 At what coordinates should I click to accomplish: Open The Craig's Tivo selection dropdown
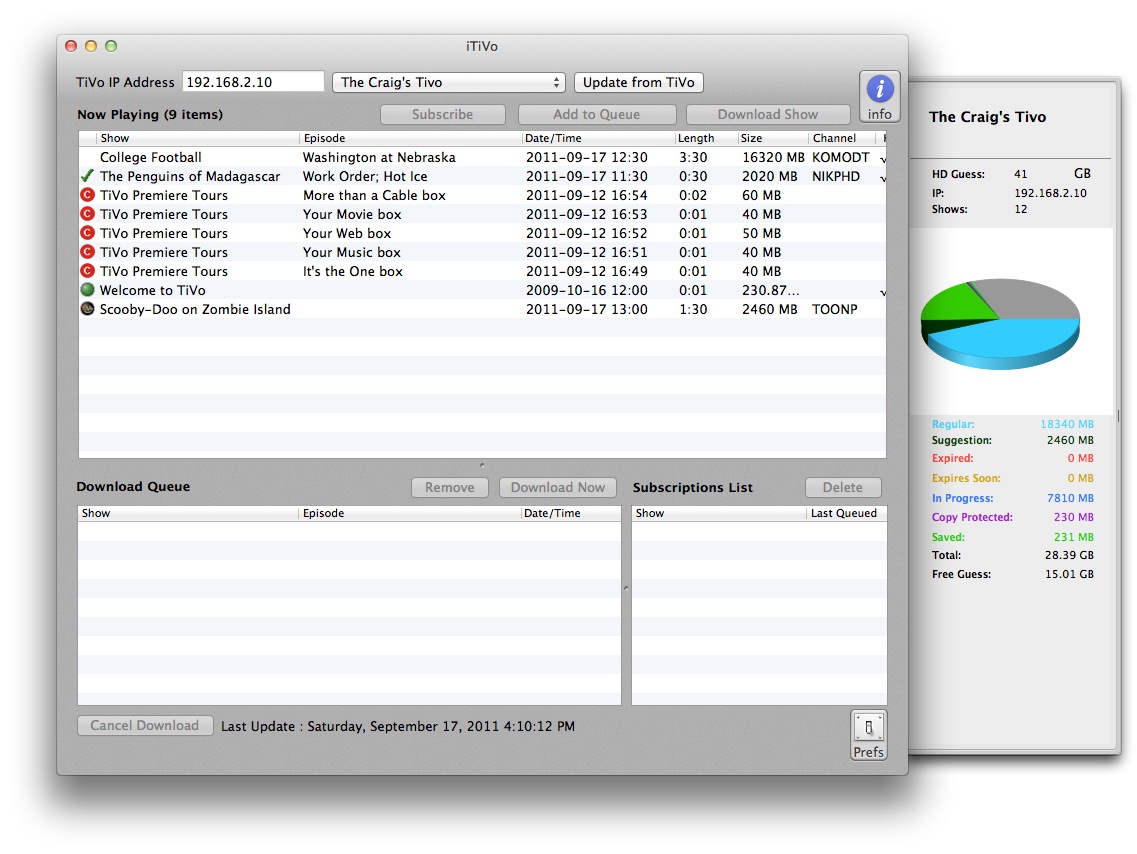coord(447,82)
